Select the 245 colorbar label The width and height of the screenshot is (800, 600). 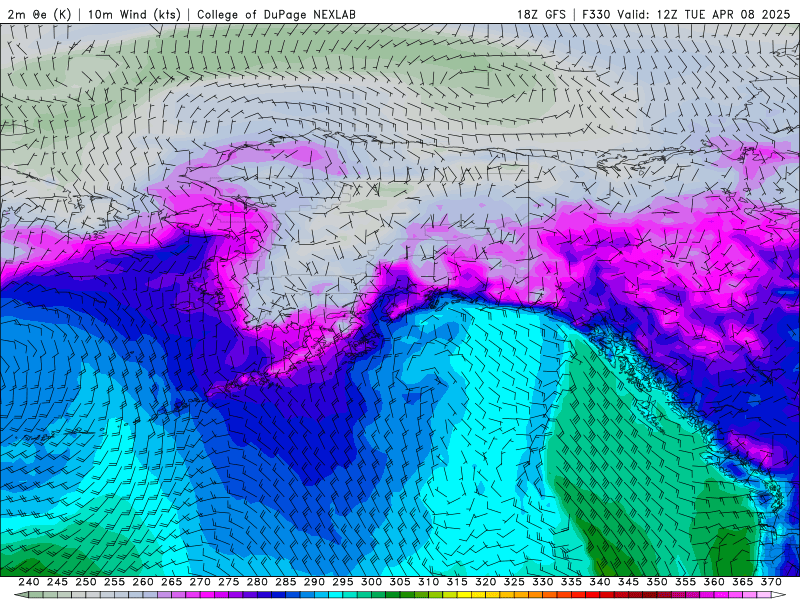57,582
